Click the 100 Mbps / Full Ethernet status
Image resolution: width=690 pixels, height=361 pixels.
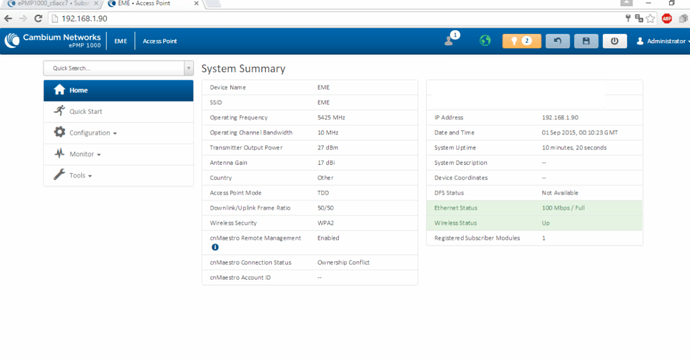563,208
